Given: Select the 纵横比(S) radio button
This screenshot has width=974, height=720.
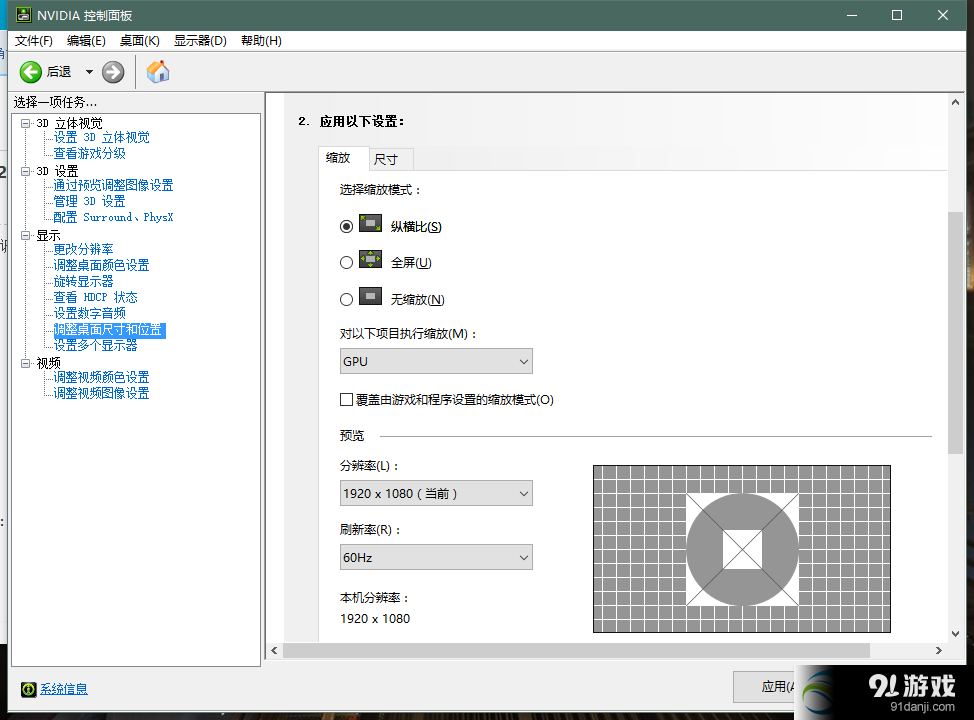Looking at the screenshot, I should point(347,227).
